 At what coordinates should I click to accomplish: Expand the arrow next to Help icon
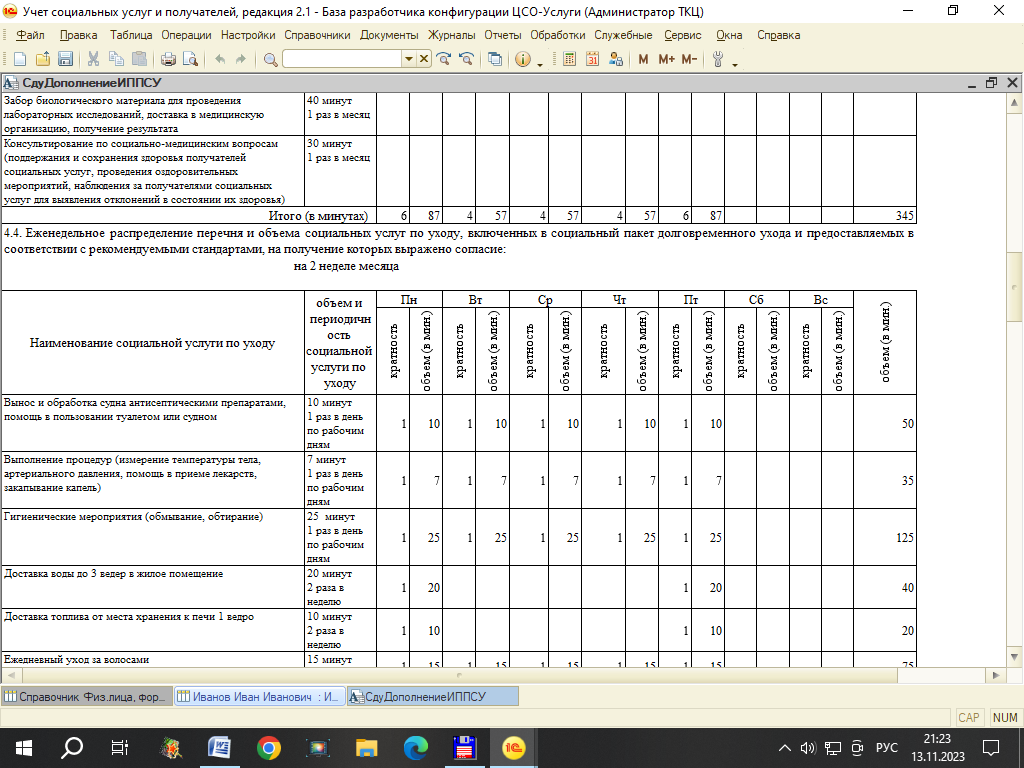[540, 63]
